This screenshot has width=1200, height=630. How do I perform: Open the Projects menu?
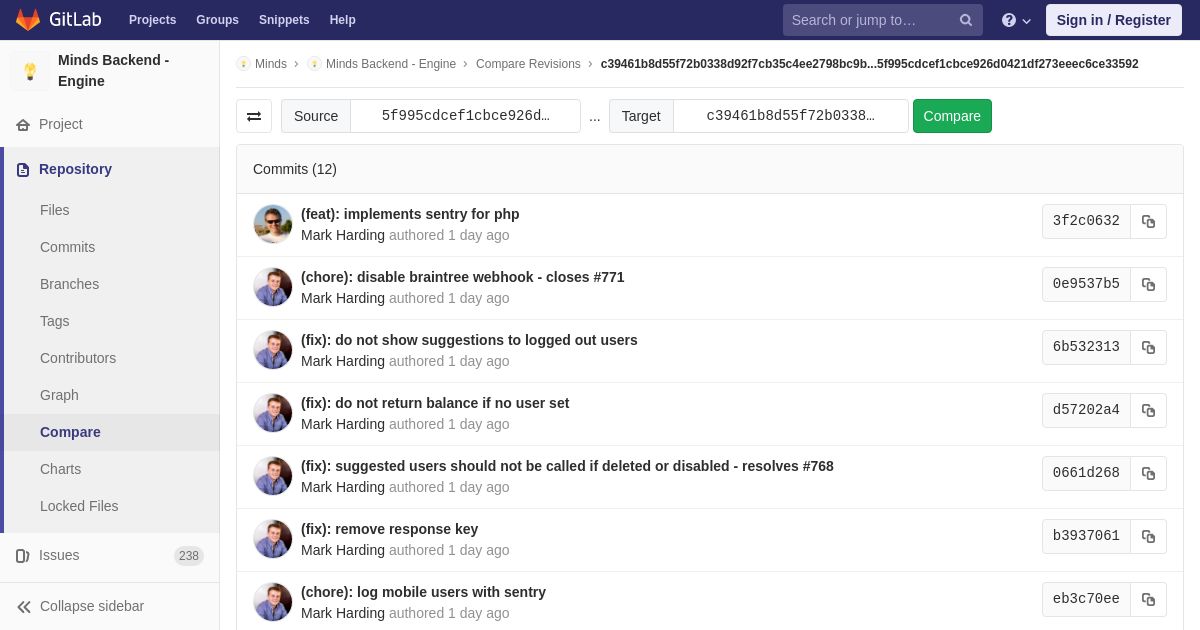[x=152, y=20]
